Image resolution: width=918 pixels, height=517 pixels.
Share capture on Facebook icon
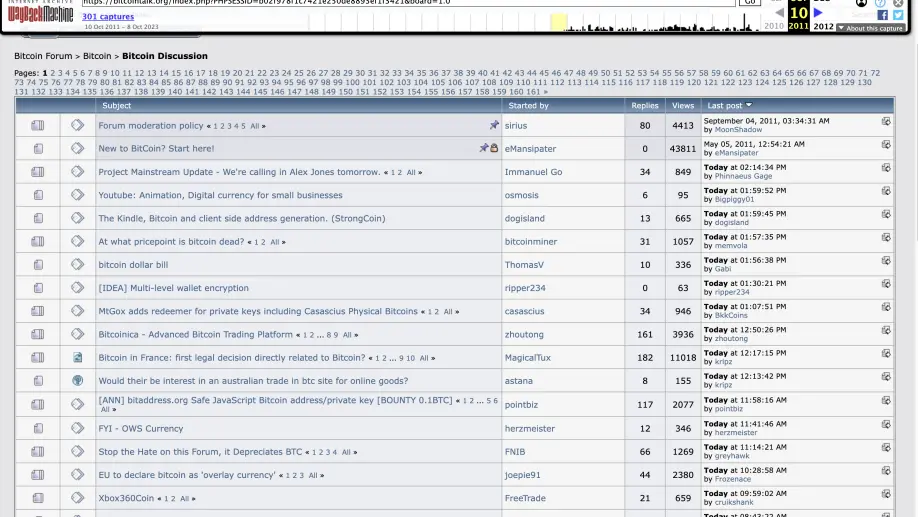[x=882, y=15]
